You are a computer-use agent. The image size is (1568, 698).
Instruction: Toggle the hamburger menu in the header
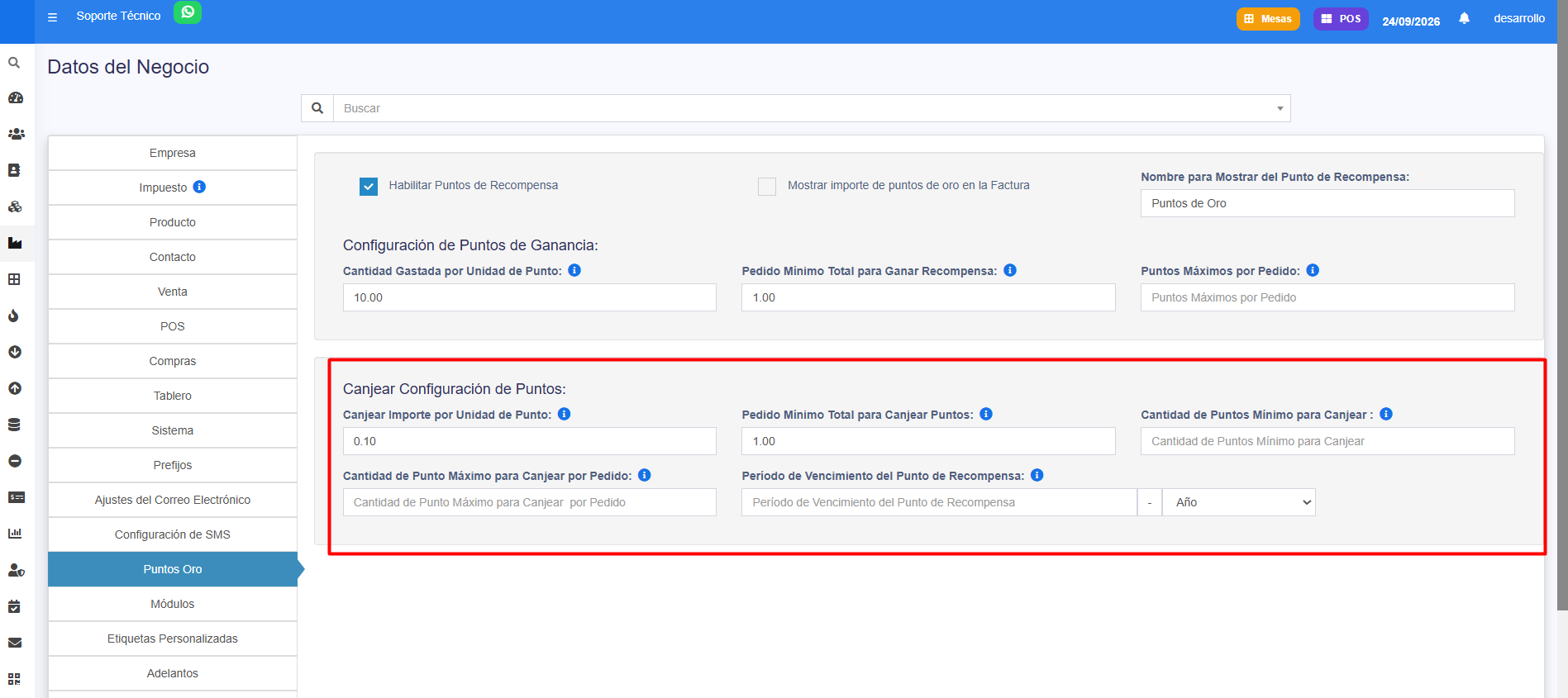pyautogui.click(x=52, y=17)
